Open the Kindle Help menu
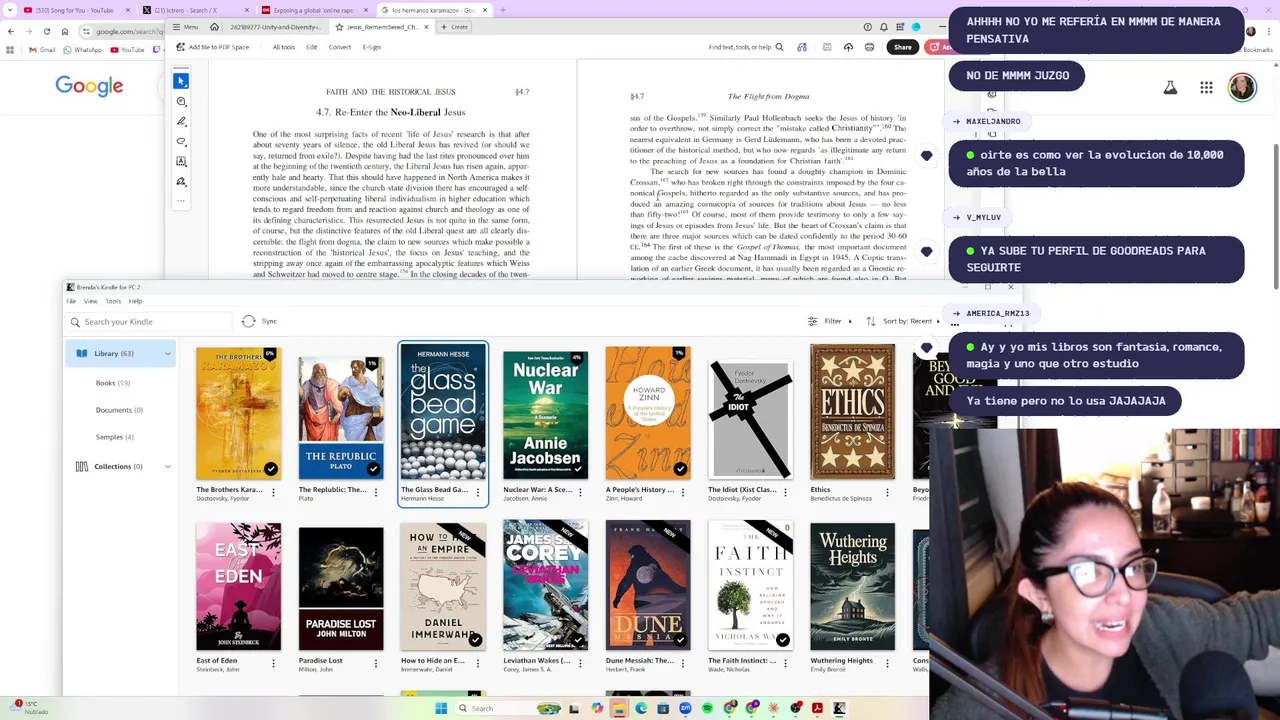This screenshot has width=1280, height=720. pos(135,301)
